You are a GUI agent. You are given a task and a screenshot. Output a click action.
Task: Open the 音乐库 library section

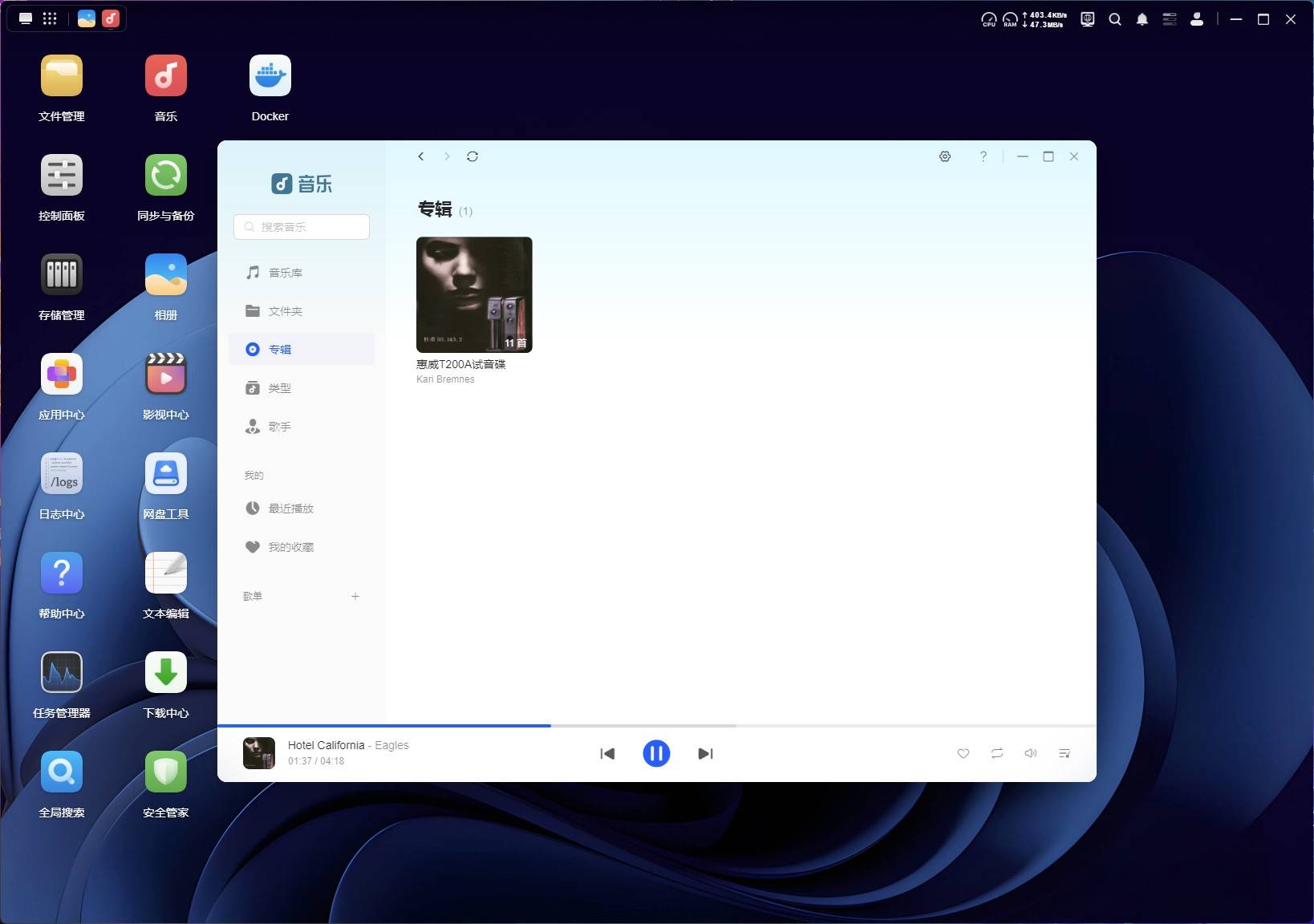(285, 273)
